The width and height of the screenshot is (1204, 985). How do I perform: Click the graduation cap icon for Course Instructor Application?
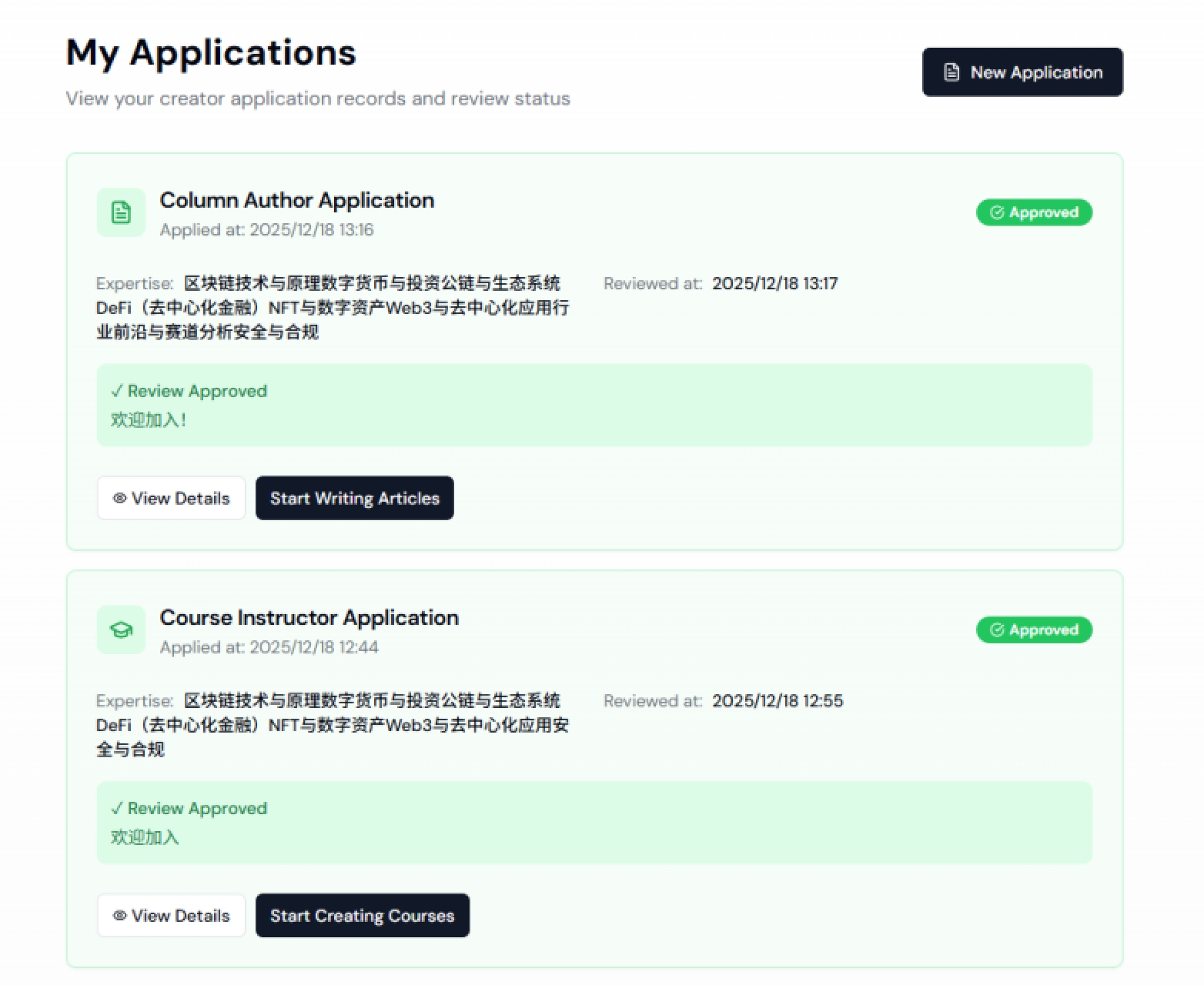(x=120, y=629)
